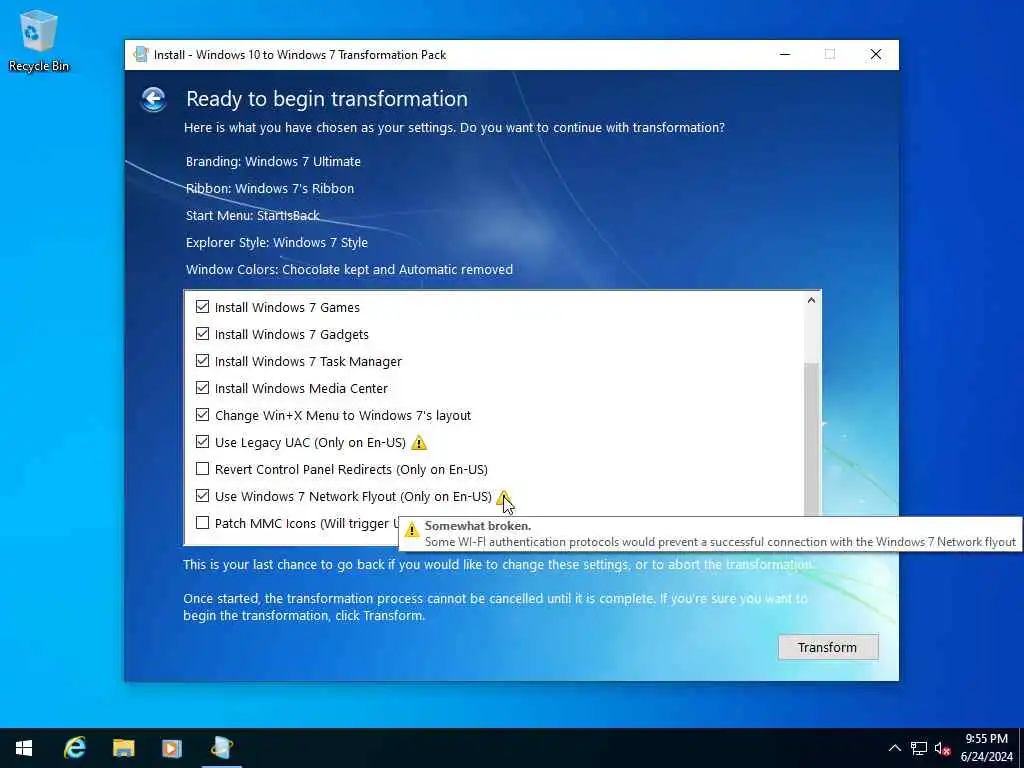Viewport: 1024px width, 768px height.
Task: Uncheck Install Windows 7 Games
Action: pyautogui.click(x=202, y=307)
